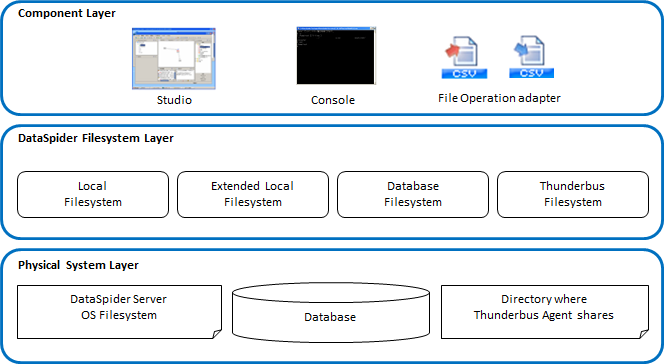The width and height of the screenshot is (667, 364).
Task: Select the Thunderbus Filesystem box
Action: pyautogui.click(x=573, y=194)
